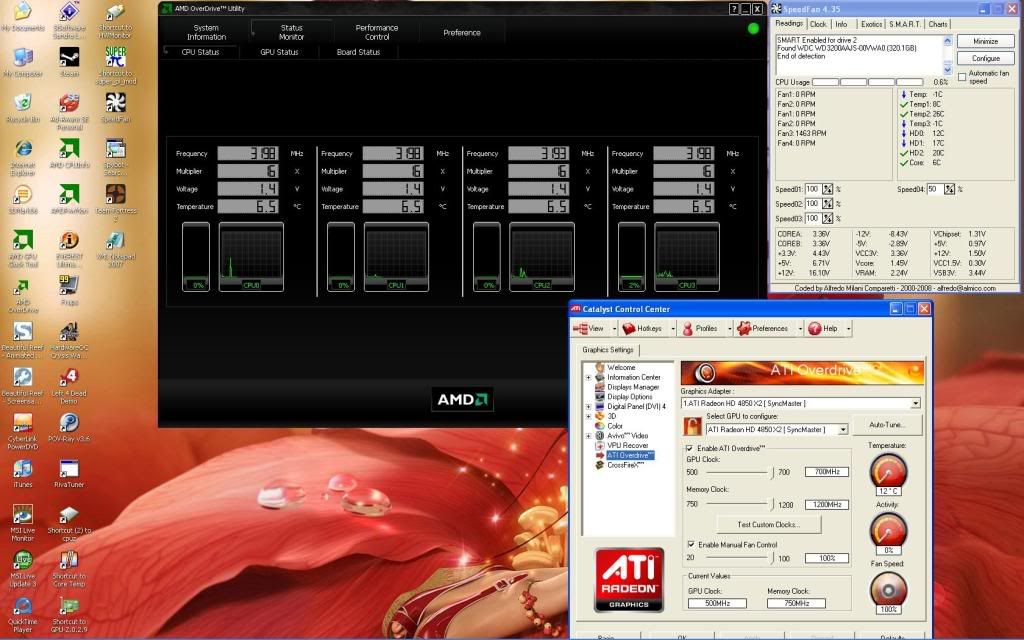Click the 700MHz GPU clock value field
Viewport: 1024px width, 640px height.
click(827, 472)
